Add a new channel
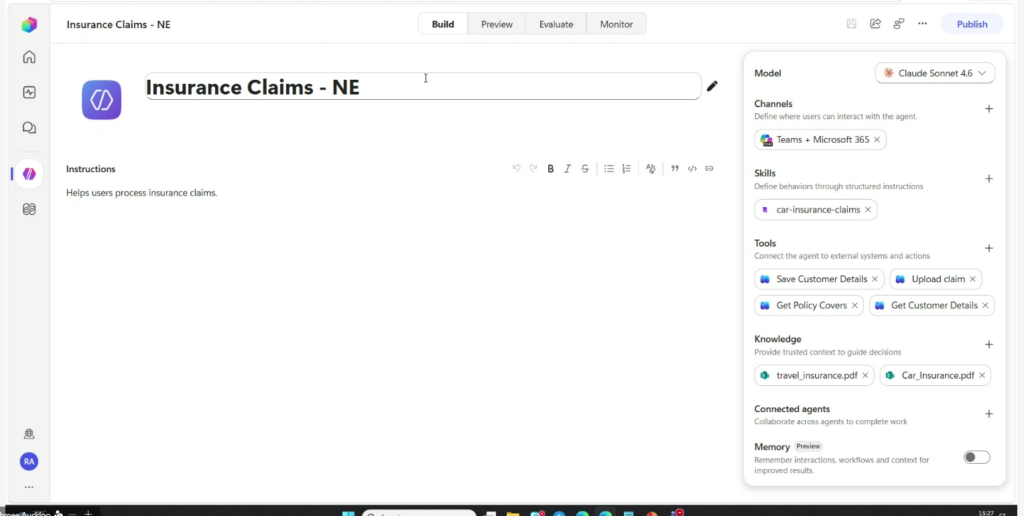This screenshot has height=516, width=1024. 989,109
